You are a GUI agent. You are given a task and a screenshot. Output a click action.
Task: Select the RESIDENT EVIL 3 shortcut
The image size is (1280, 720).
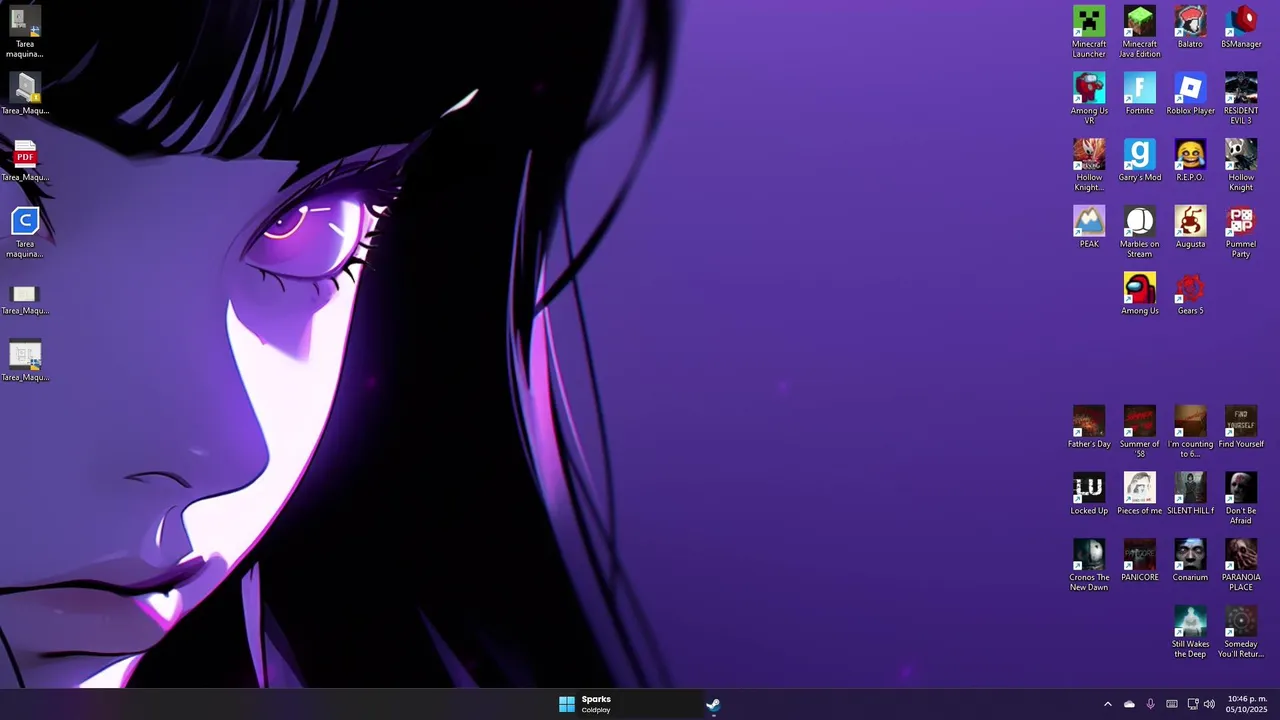(1241, 99)
